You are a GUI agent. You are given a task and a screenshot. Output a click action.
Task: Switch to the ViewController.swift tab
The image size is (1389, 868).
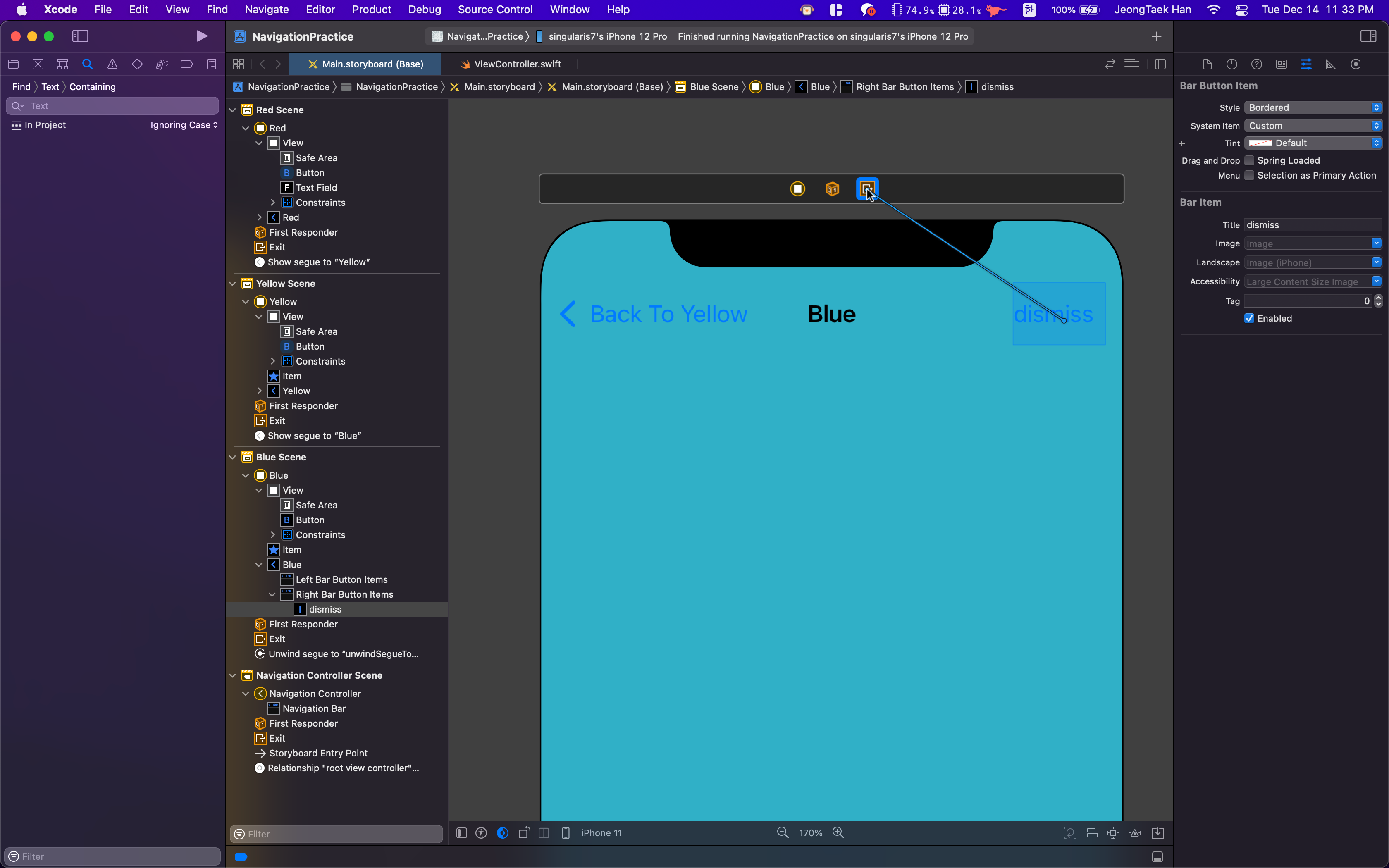[517, 64]
